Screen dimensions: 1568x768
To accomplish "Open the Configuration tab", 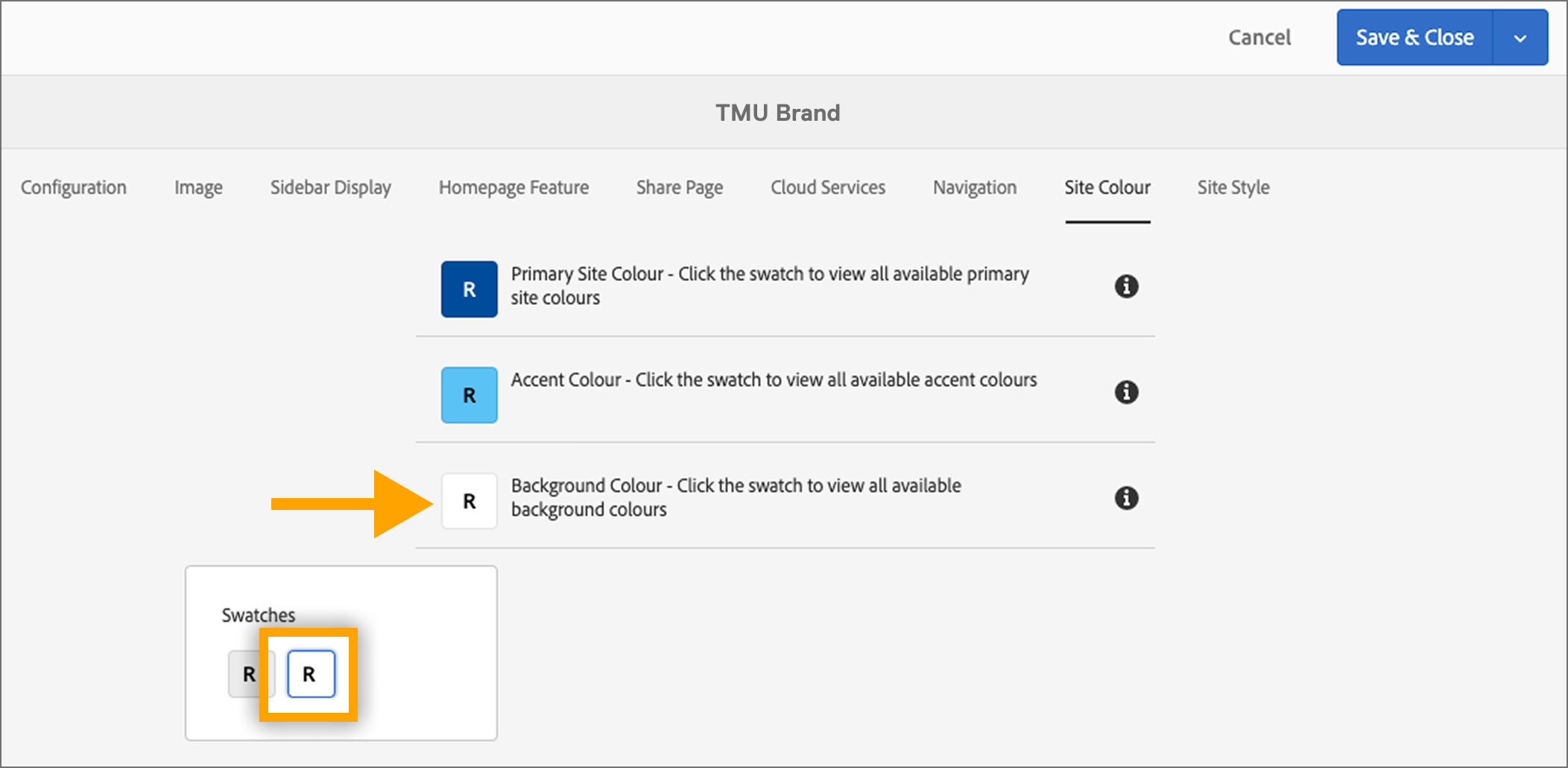I will pos(73,187).
